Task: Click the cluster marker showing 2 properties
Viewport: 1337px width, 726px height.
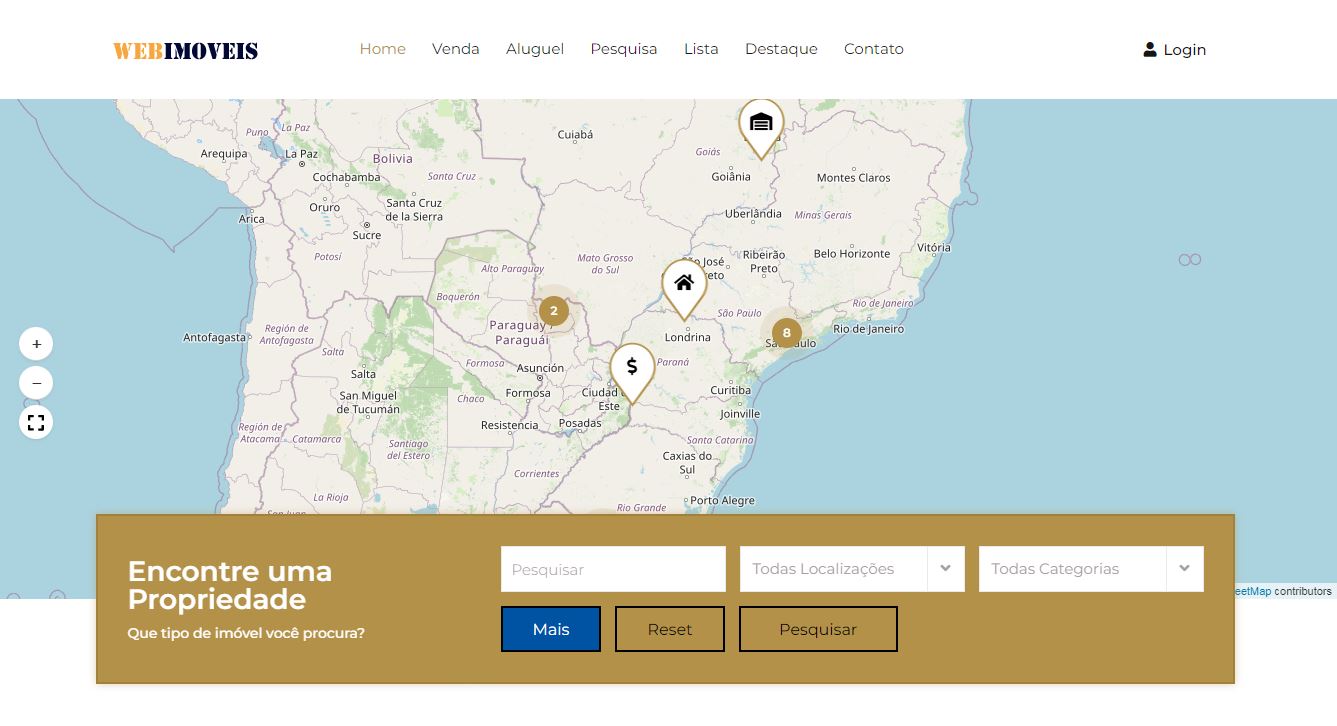Action: coord(553,311)
